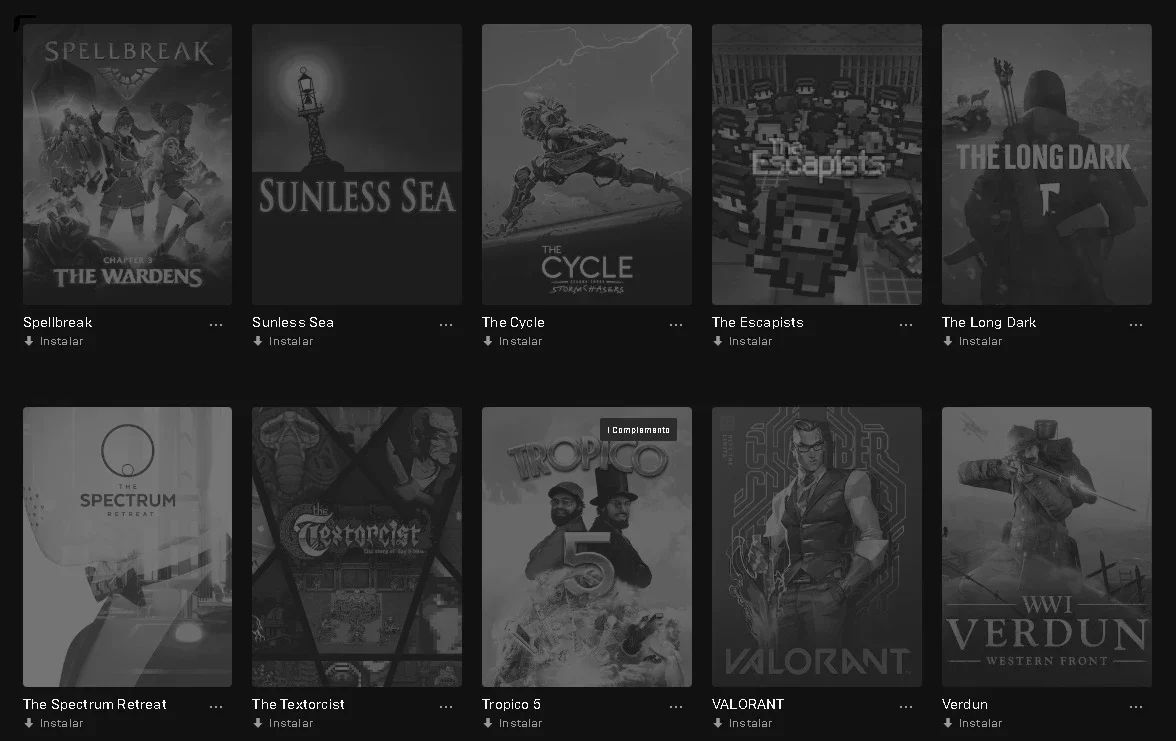This screenshot has height=741, width=1176.
Task: Select The Escapists game cover
Action: (x=817, y=164)
